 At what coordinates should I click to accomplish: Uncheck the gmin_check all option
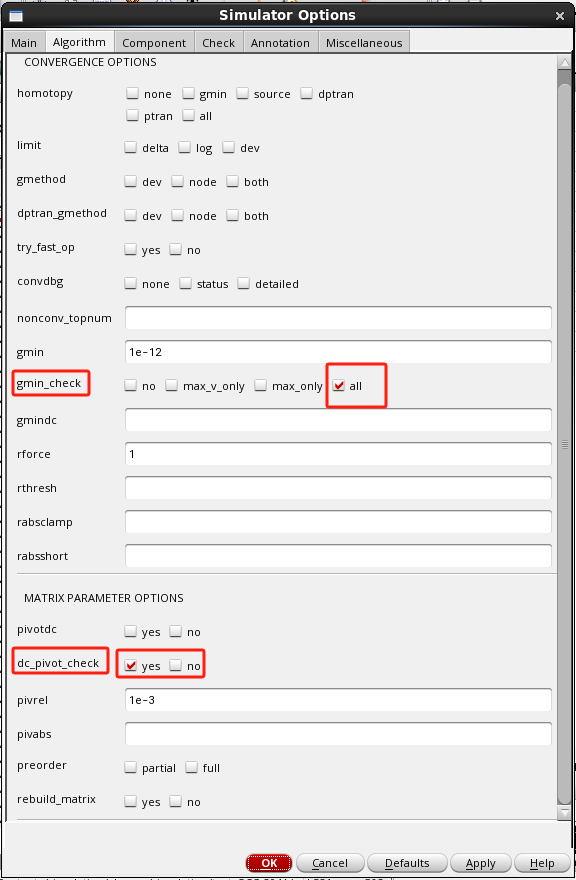pyautogui.click(x=339, y=385)
